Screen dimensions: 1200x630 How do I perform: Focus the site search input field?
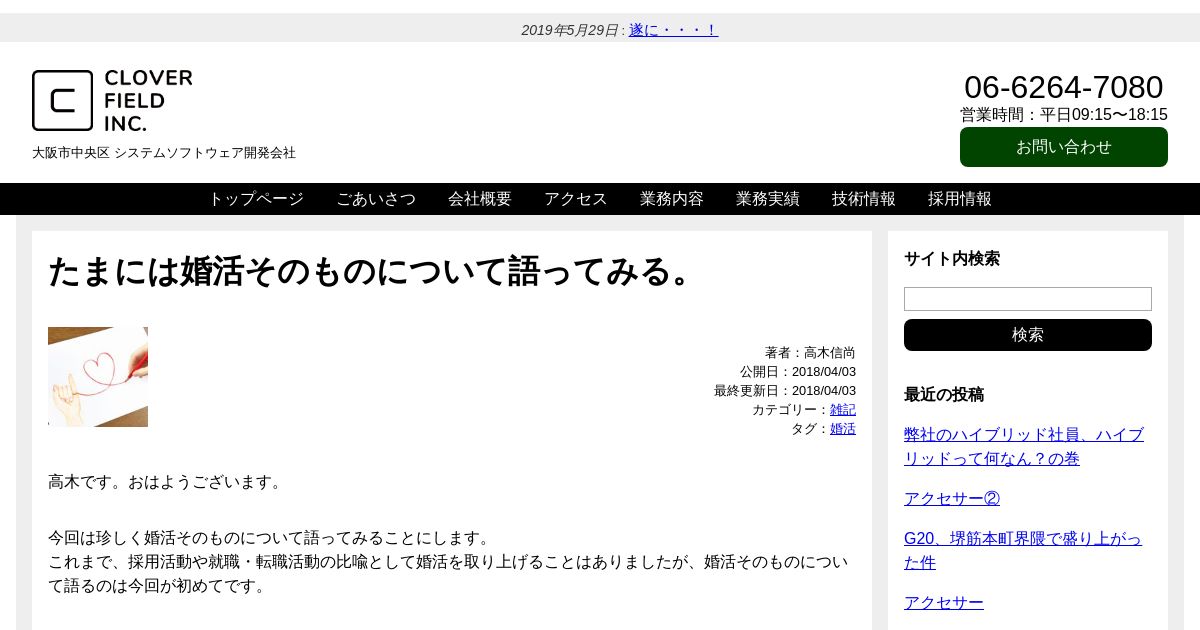point(1028,299)
